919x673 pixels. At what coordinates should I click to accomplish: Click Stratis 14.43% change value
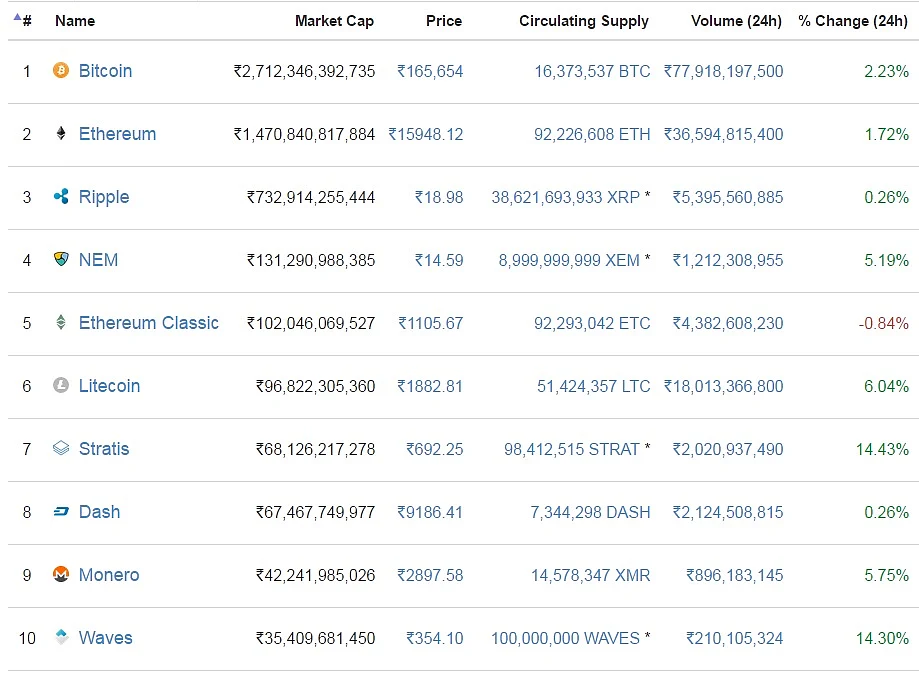[882, 450]
